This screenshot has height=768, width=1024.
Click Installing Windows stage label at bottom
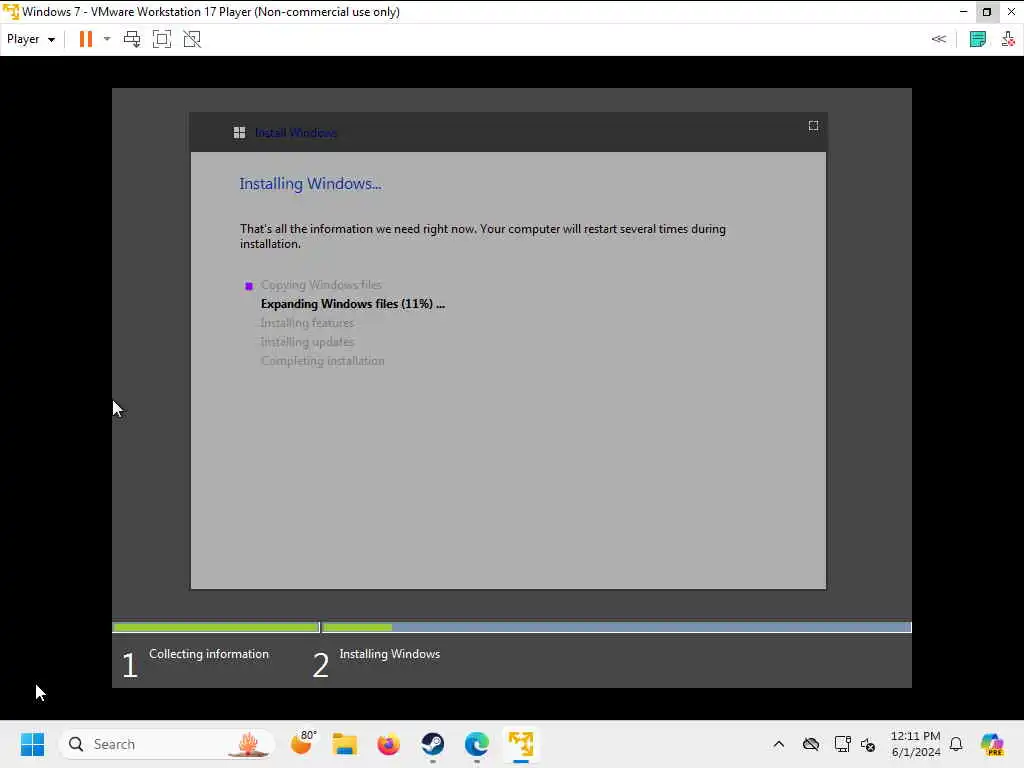click(x=390, y=654)
